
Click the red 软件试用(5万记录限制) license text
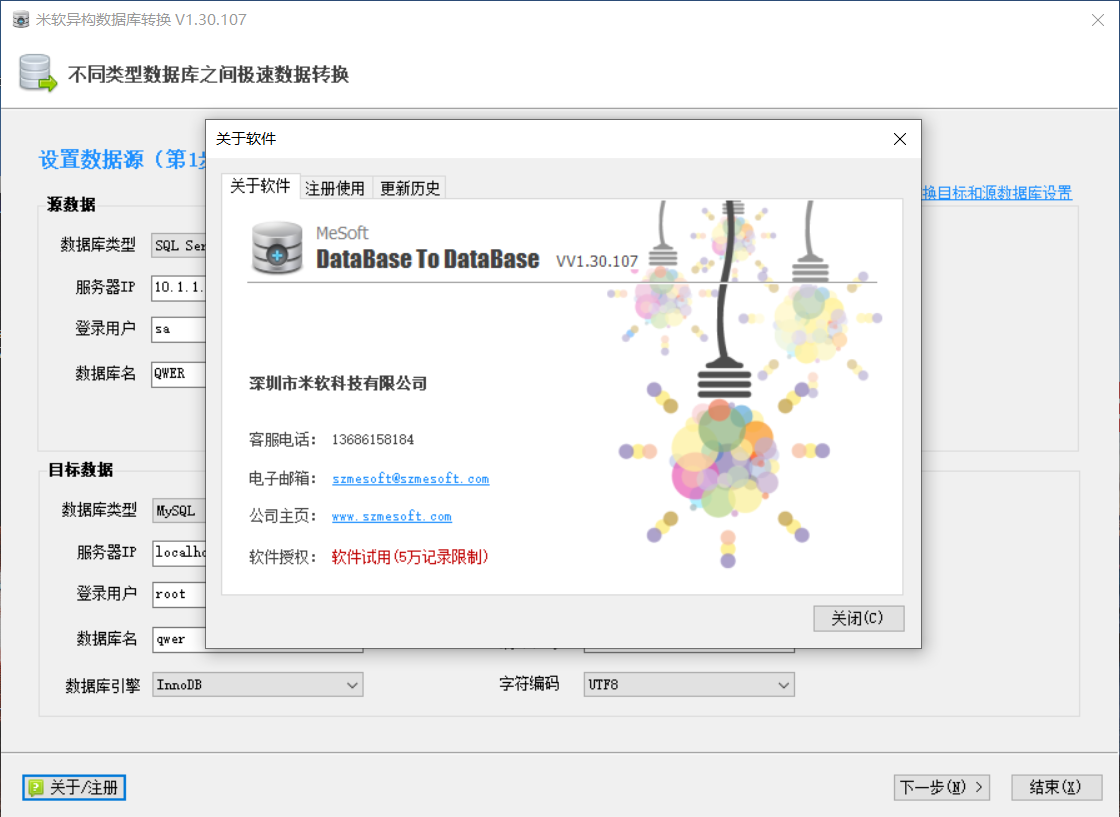click(x=410, y=556)
